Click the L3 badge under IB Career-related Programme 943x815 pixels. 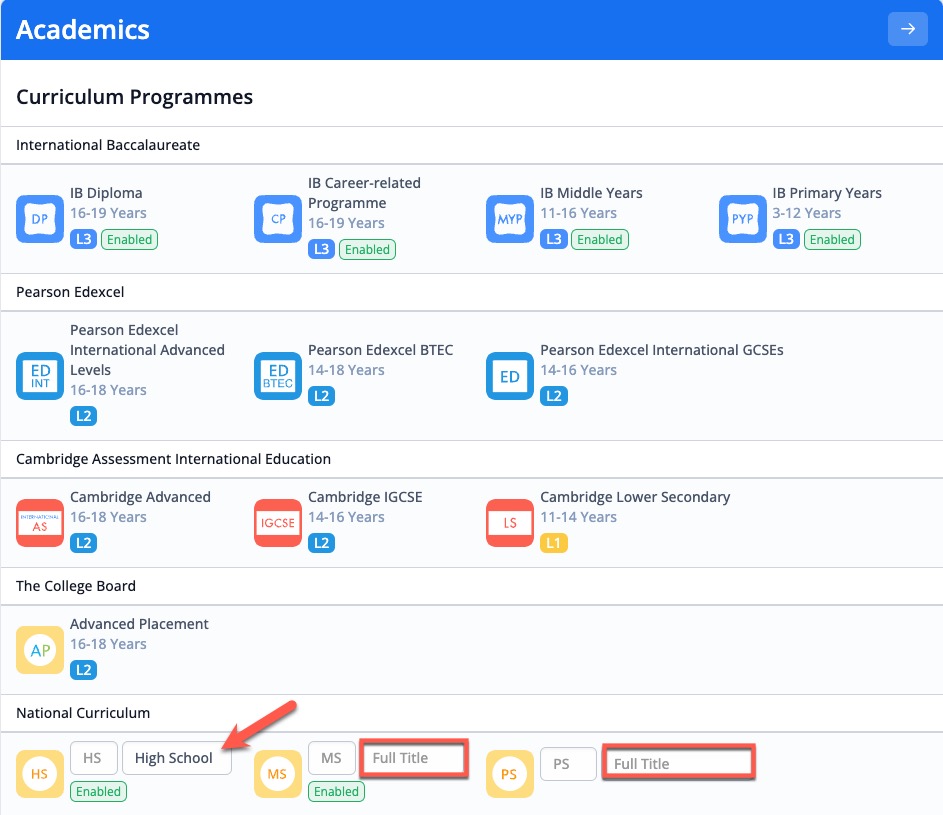322,249
